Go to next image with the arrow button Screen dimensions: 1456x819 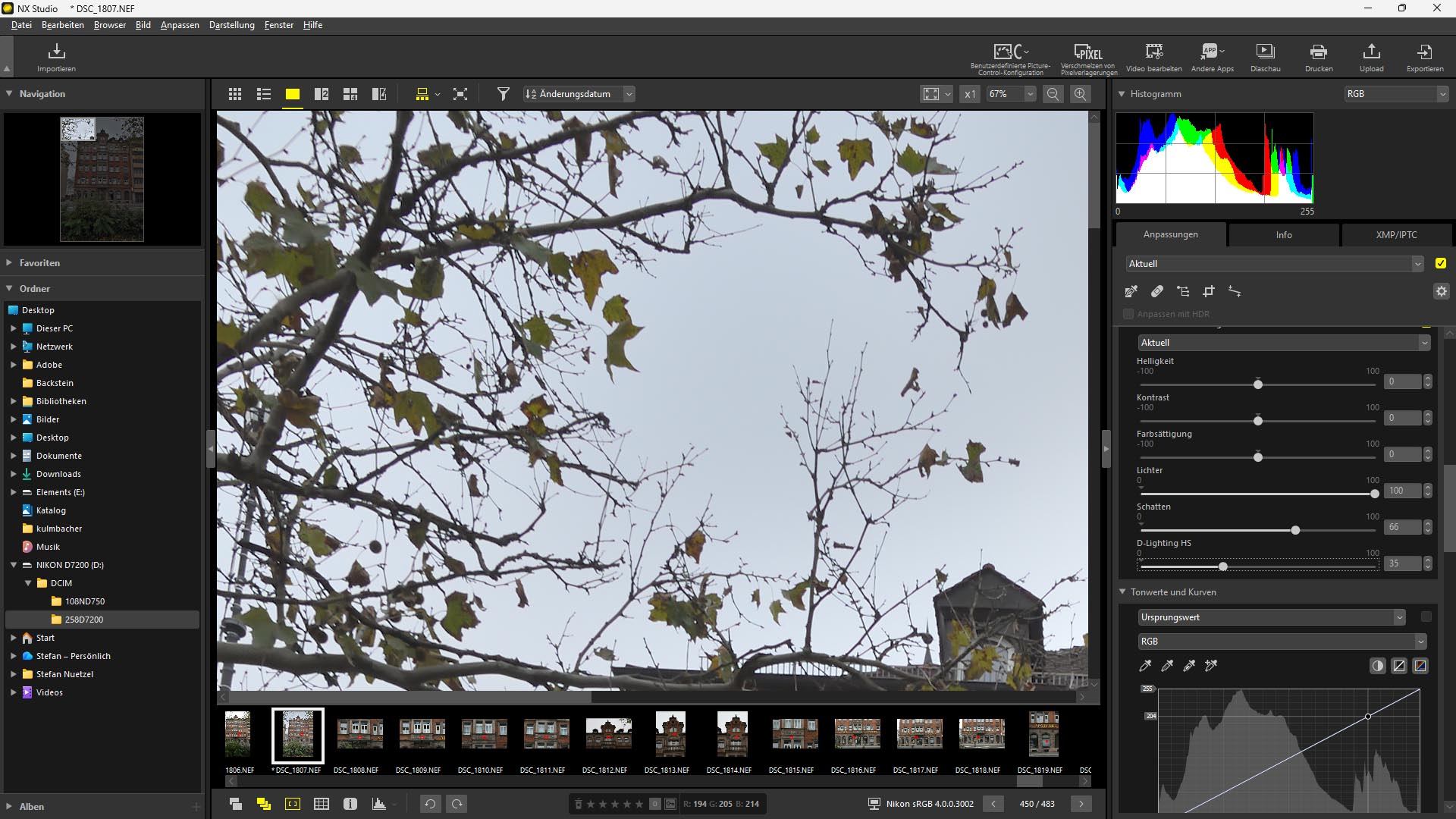[x=1081, y=804]
